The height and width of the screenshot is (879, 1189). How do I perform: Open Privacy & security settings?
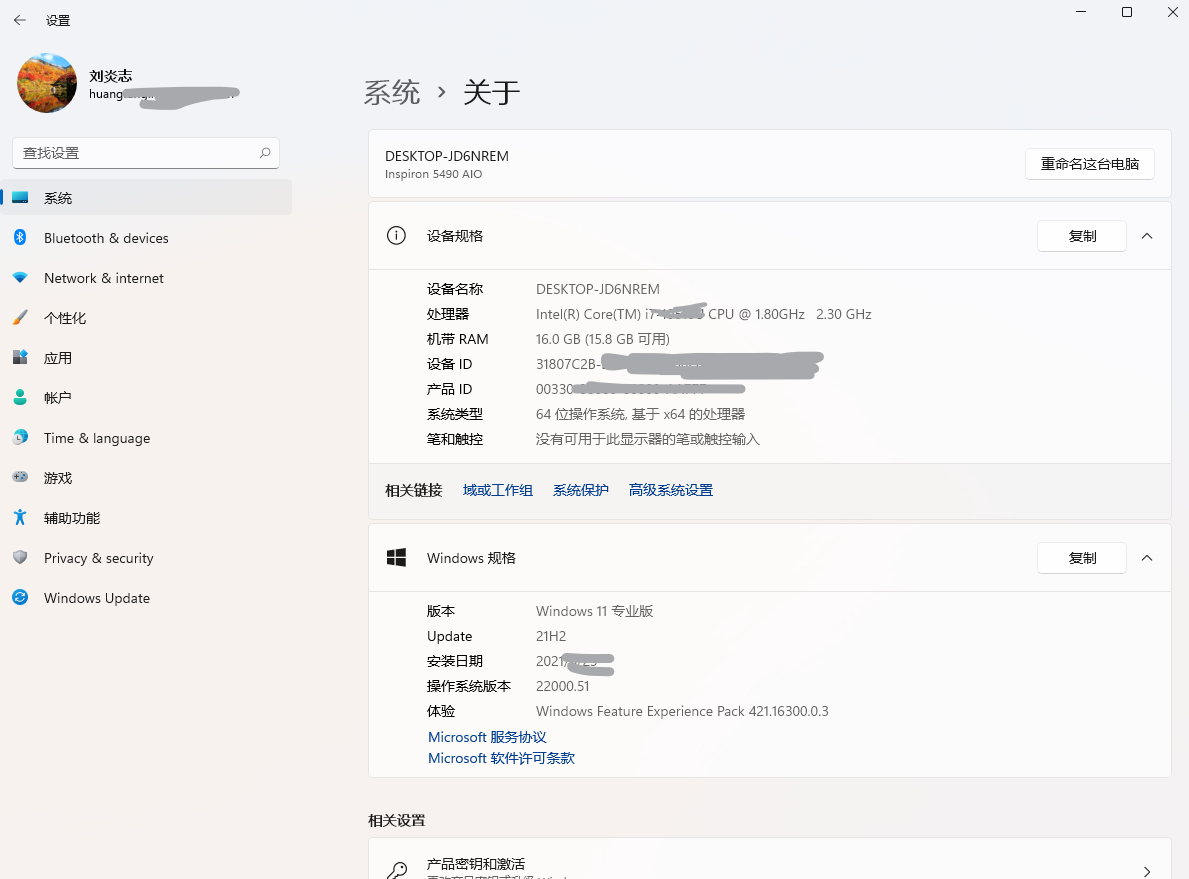[x=98, y=558]
